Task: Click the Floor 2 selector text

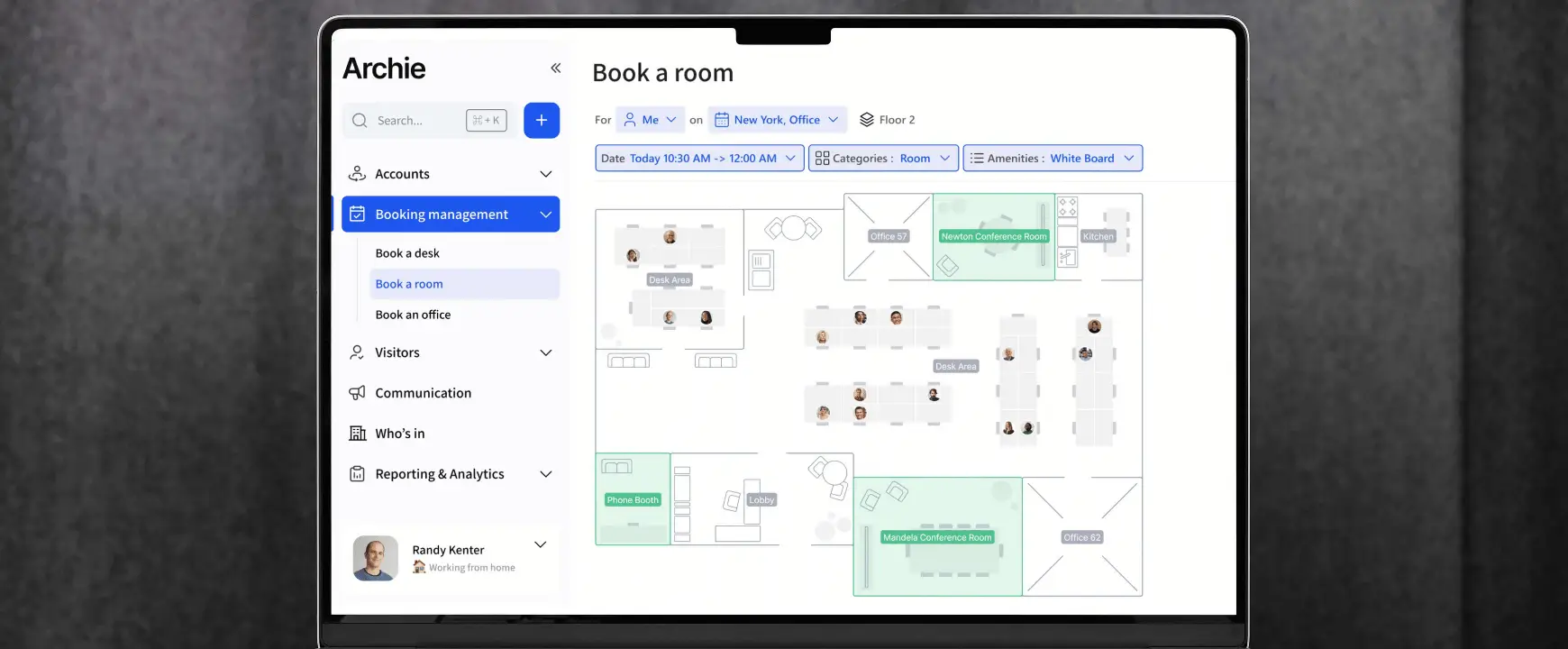Action: pyautogui.click(x=897, y=120)
